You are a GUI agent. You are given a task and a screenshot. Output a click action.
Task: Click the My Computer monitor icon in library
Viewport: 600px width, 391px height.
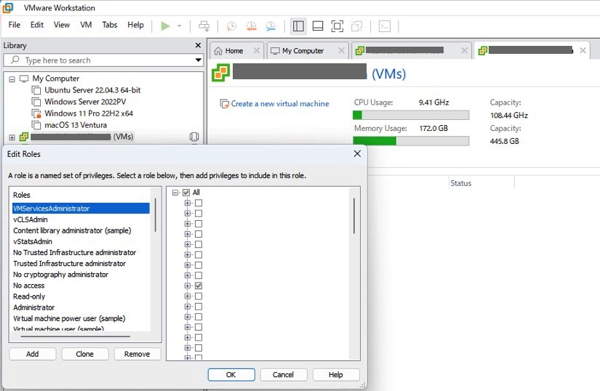click(x=24, y=79)
